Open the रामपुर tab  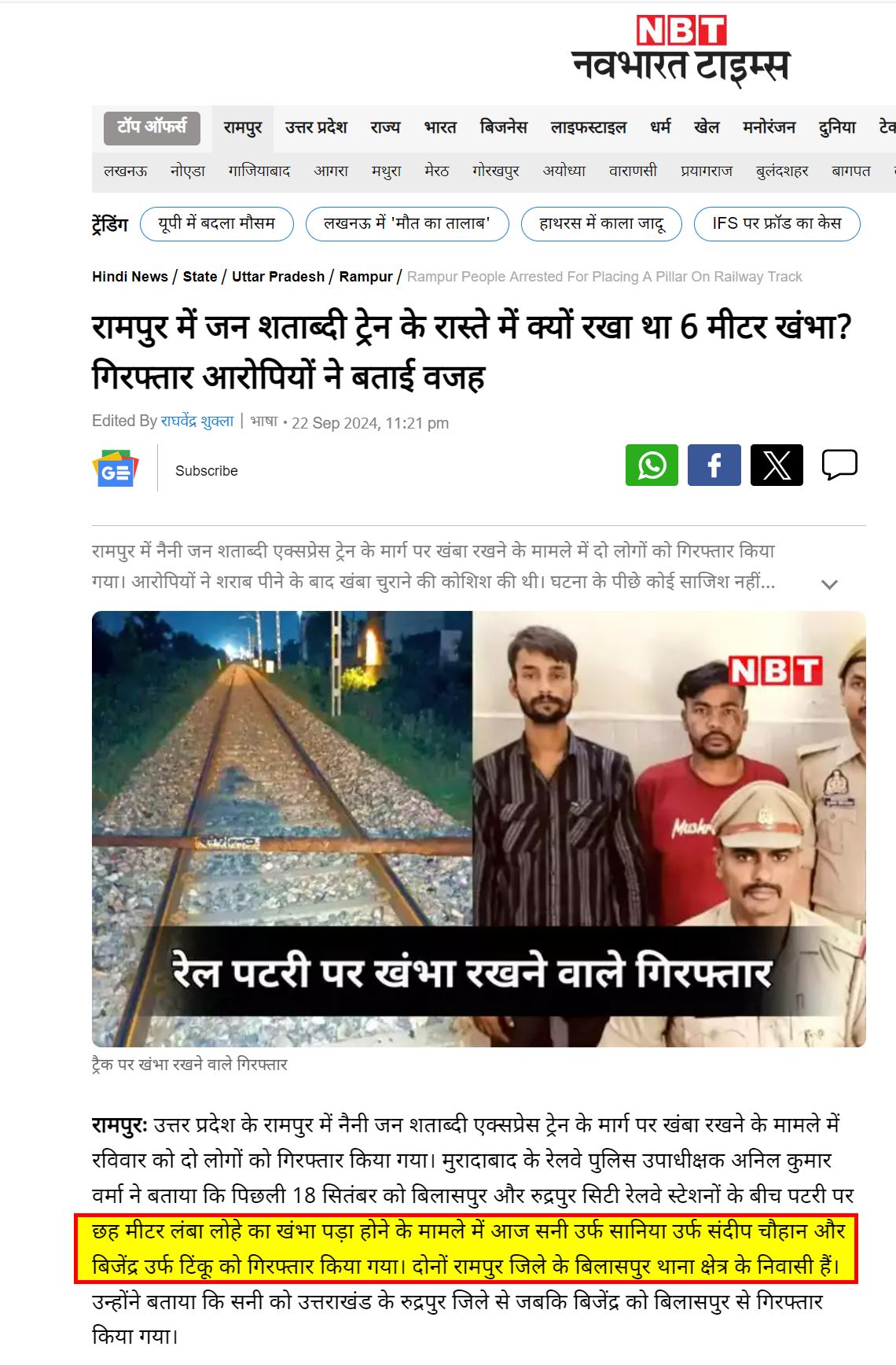tap(243, 127)
